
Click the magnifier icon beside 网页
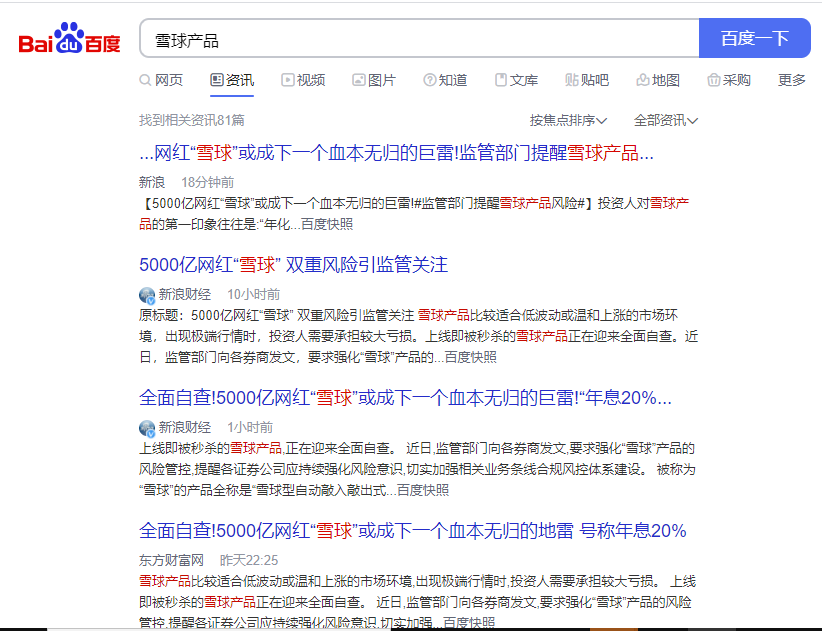tap(145, 80)
